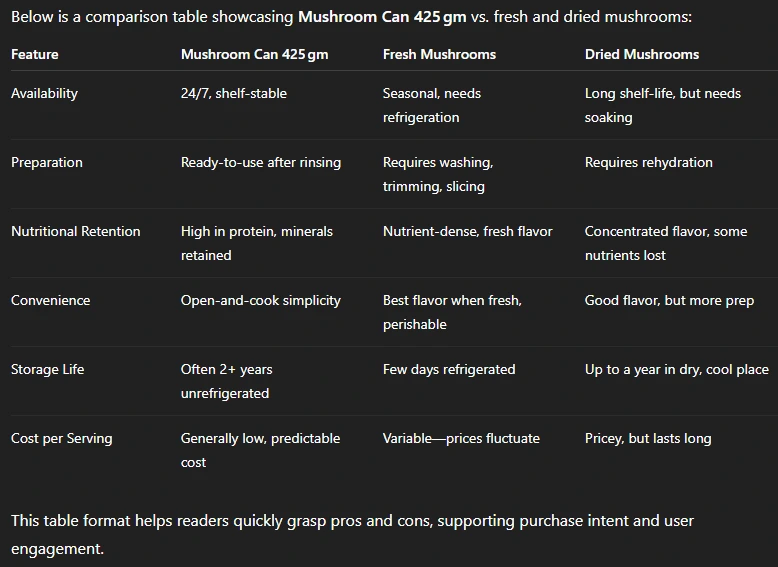Select the Cost per Serving row label
Image resolution: width=778 pixels, height=567 pixels.
(x=62, y=438)
